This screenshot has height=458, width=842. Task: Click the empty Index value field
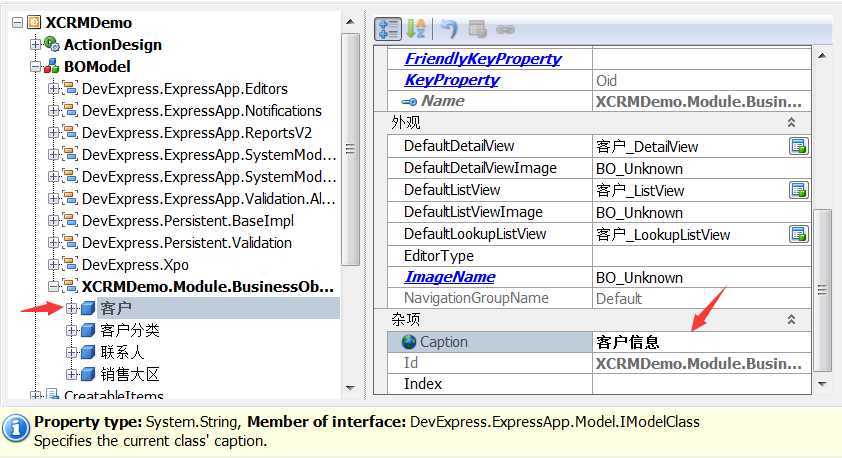coord(701,384)
